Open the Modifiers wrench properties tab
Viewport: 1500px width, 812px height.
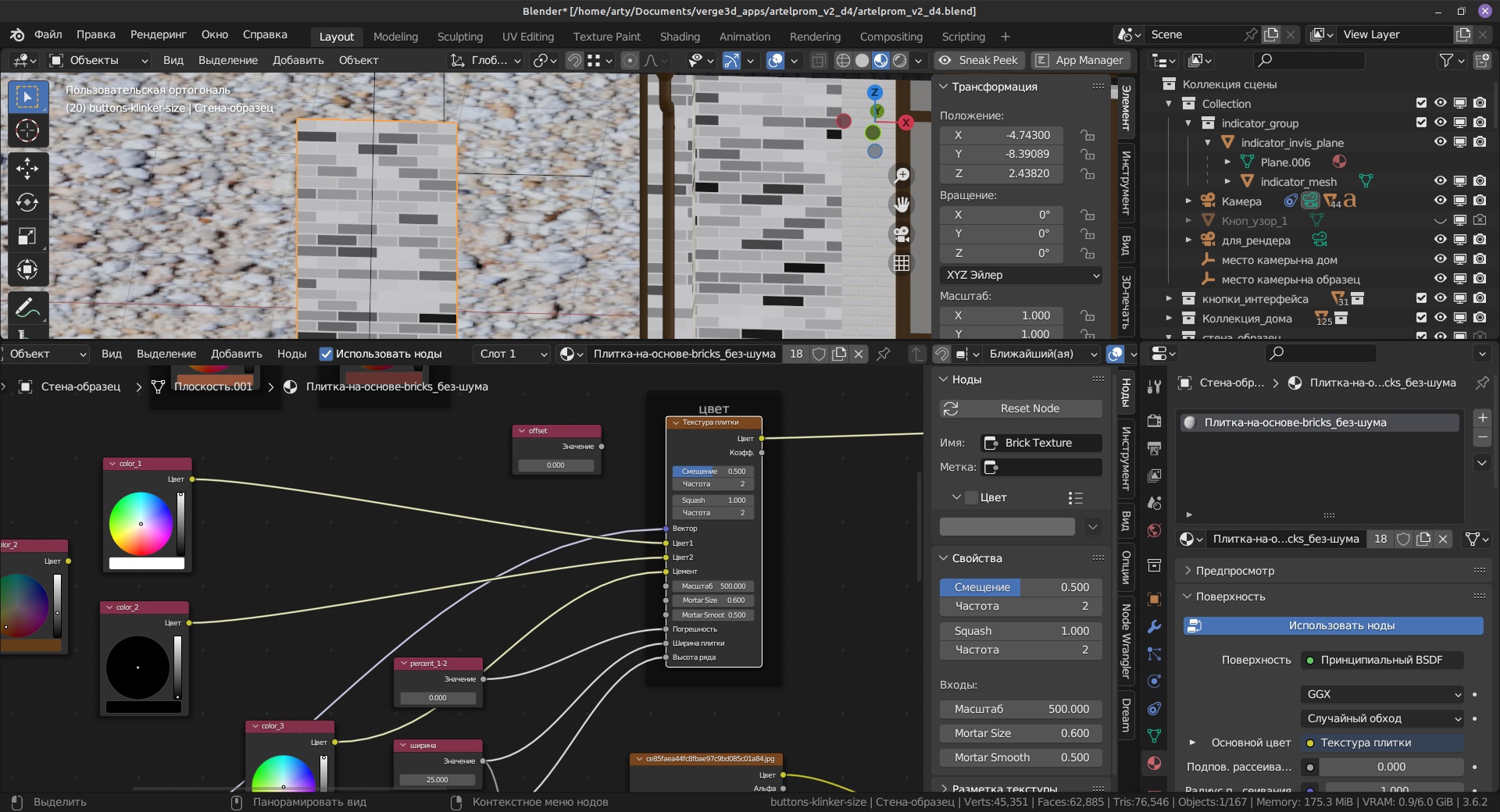point(1154,627)
